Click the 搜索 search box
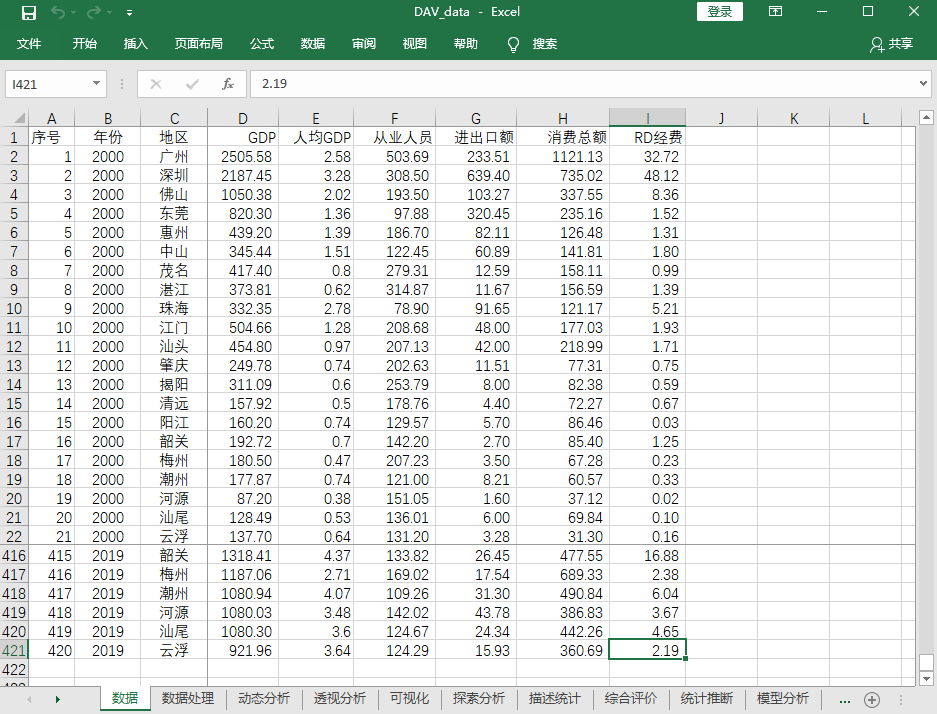The image size is (937, 714). (x=544, y=44)
